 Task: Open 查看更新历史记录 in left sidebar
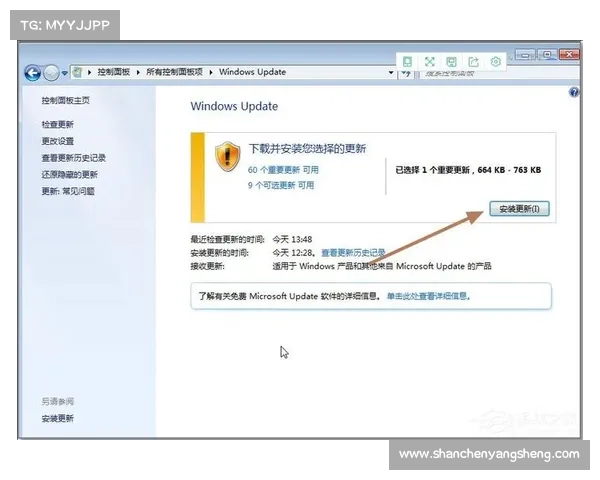click(73, 158)
